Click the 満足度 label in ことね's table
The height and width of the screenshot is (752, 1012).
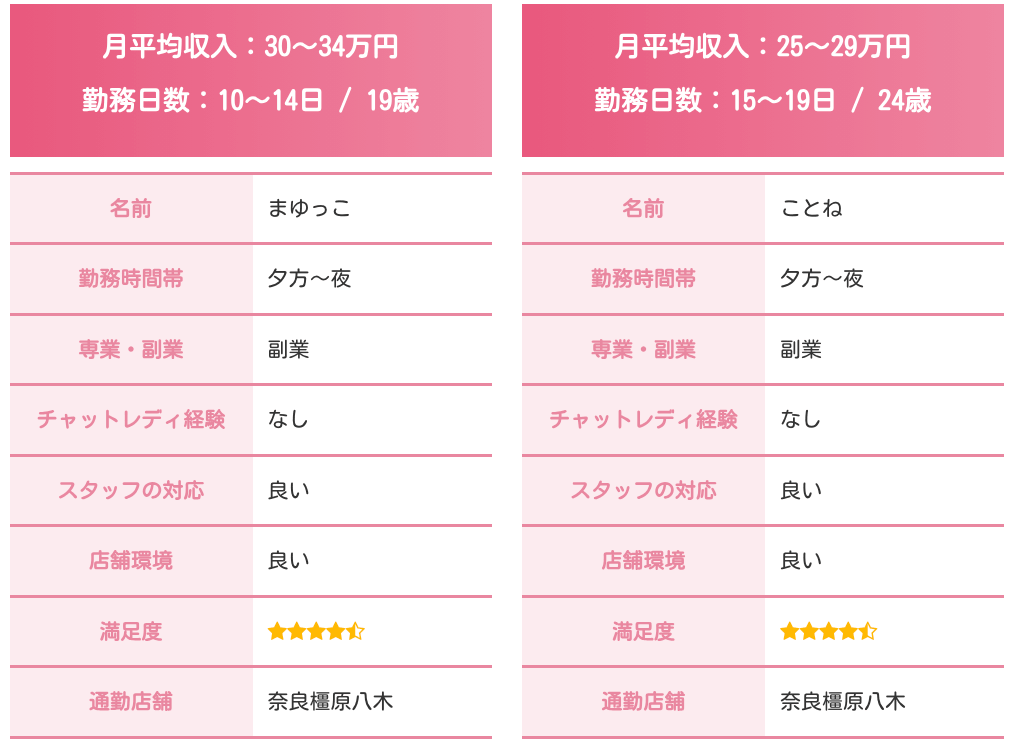[643, 631]
